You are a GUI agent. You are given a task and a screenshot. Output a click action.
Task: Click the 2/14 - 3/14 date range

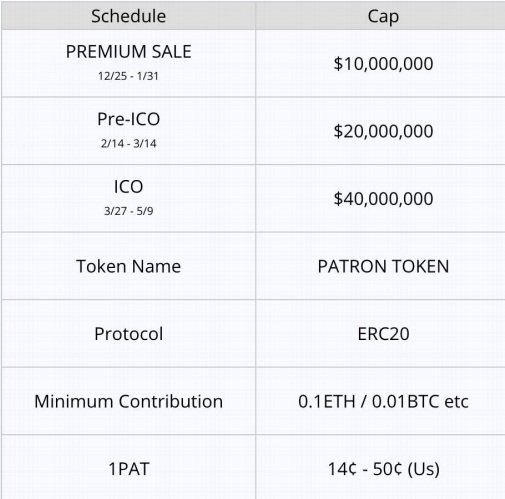(x=128, y=144)
